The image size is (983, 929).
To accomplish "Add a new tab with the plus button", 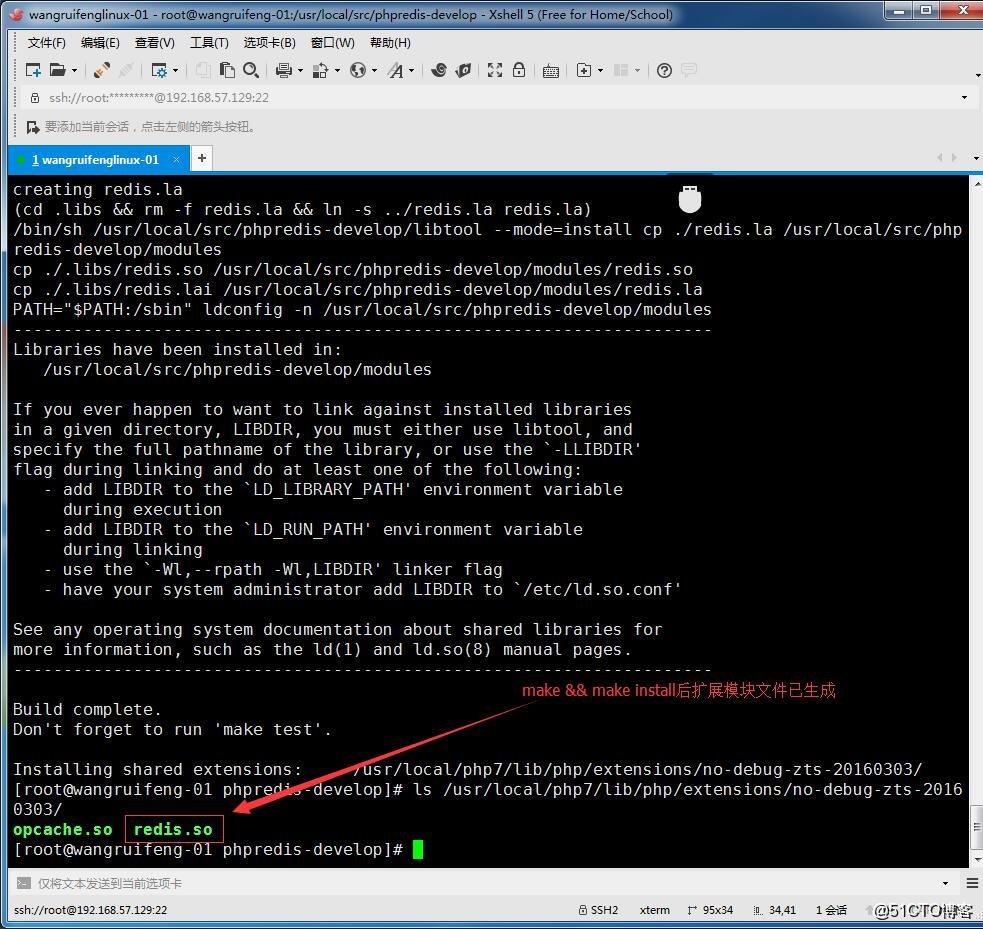I will [202, 159].
